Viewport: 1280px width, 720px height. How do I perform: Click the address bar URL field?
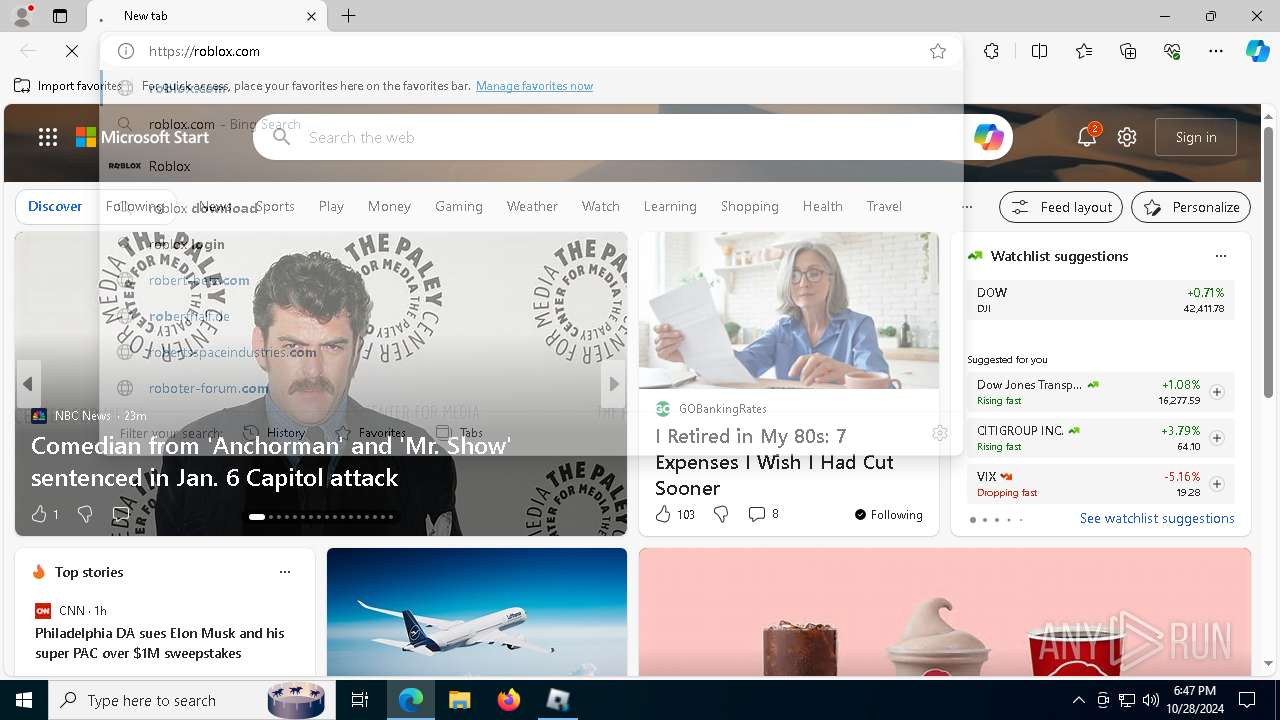530,51
